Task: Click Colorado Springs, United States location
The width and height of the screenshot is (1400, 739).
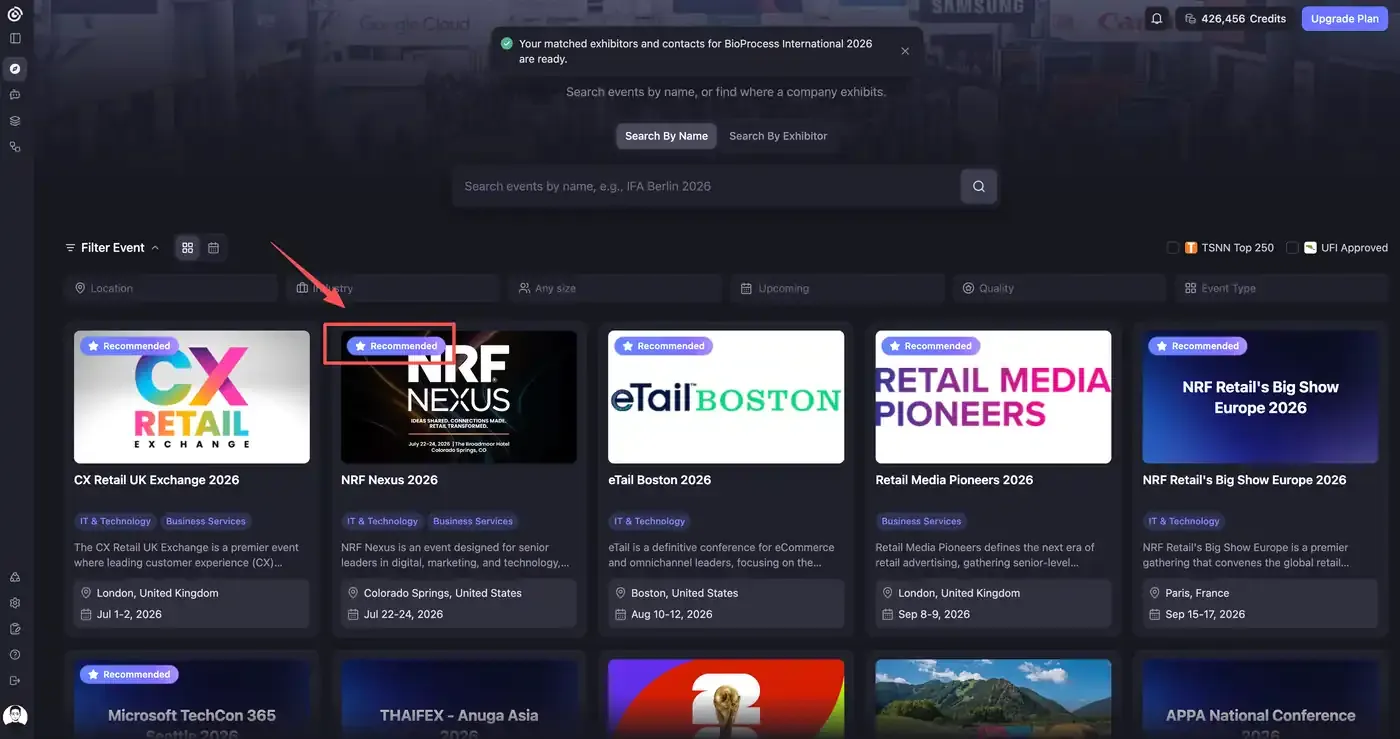Action: (443, 593)
